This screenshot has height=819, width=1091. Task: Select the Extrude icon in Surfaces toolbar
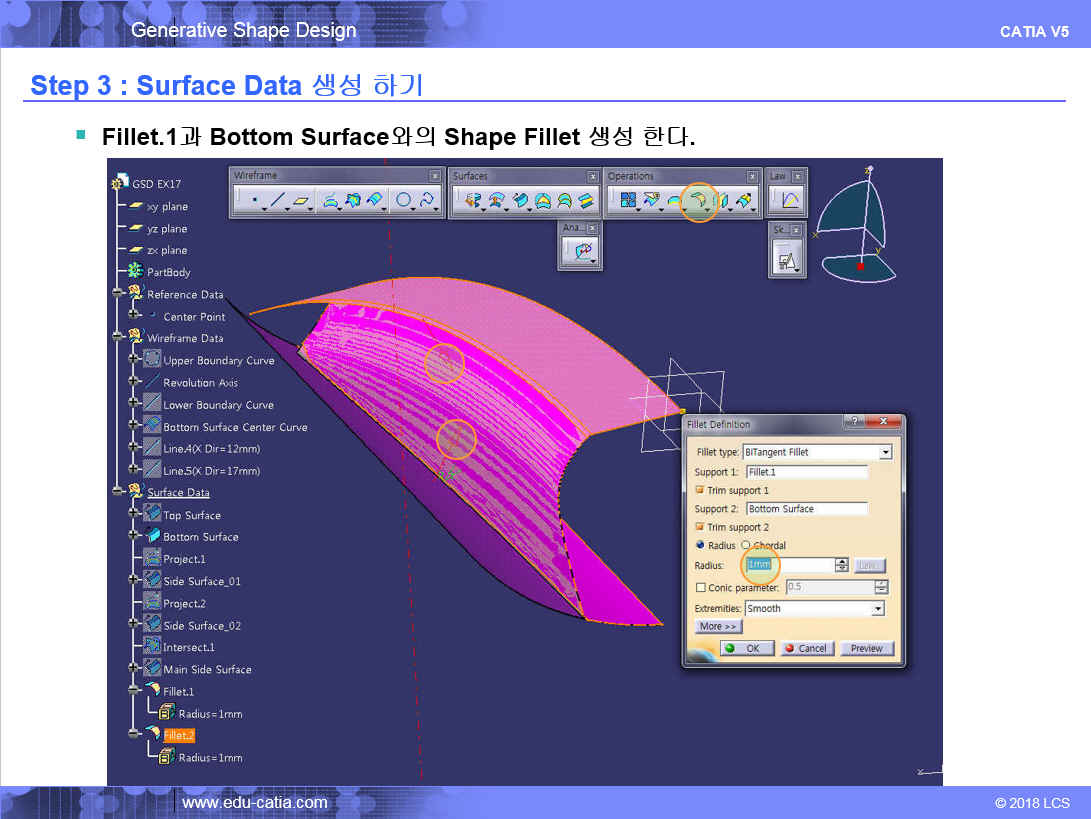click(470, 201)
